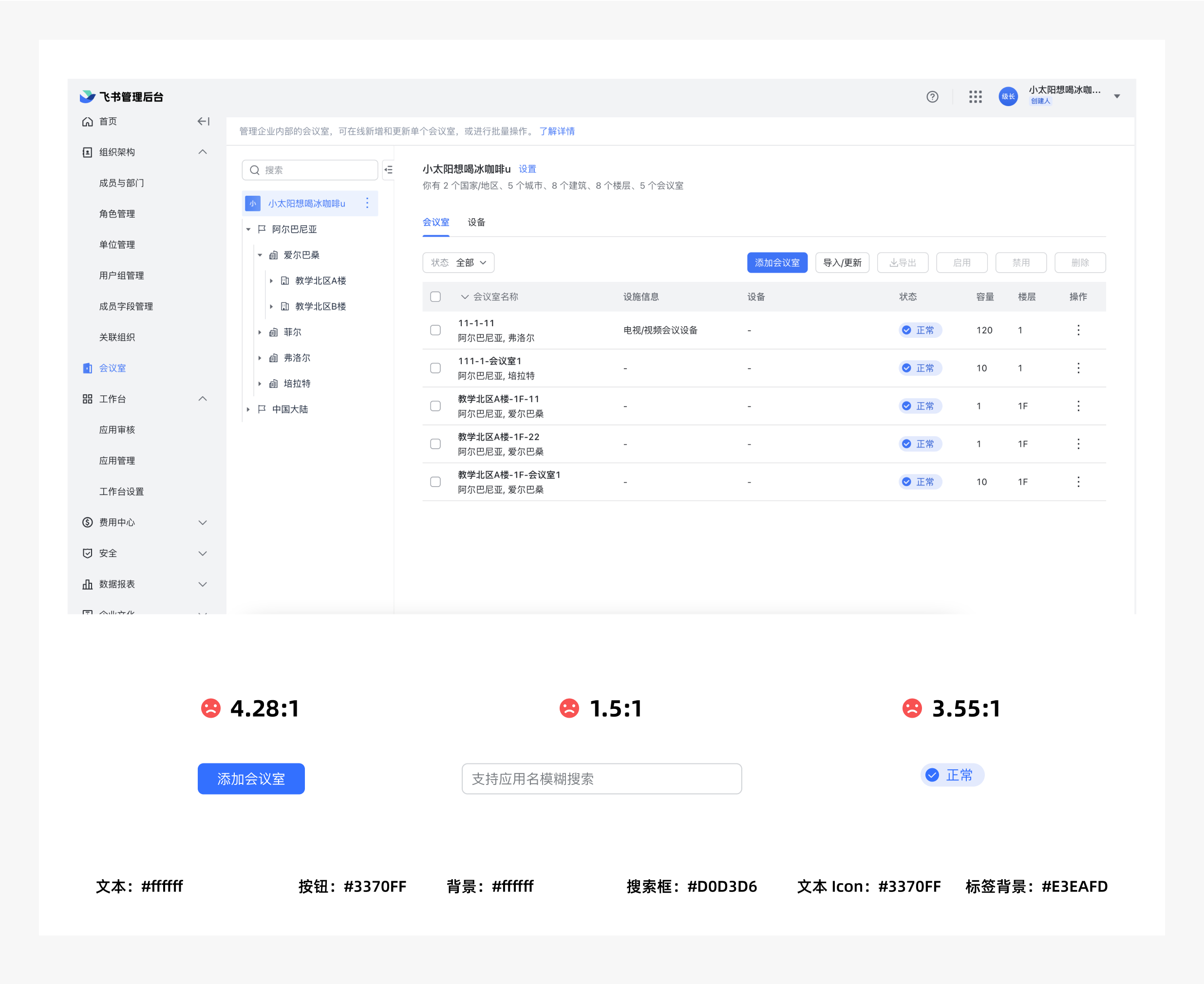Click the red sad face beside 4.28:1

(x=211, y=708)
